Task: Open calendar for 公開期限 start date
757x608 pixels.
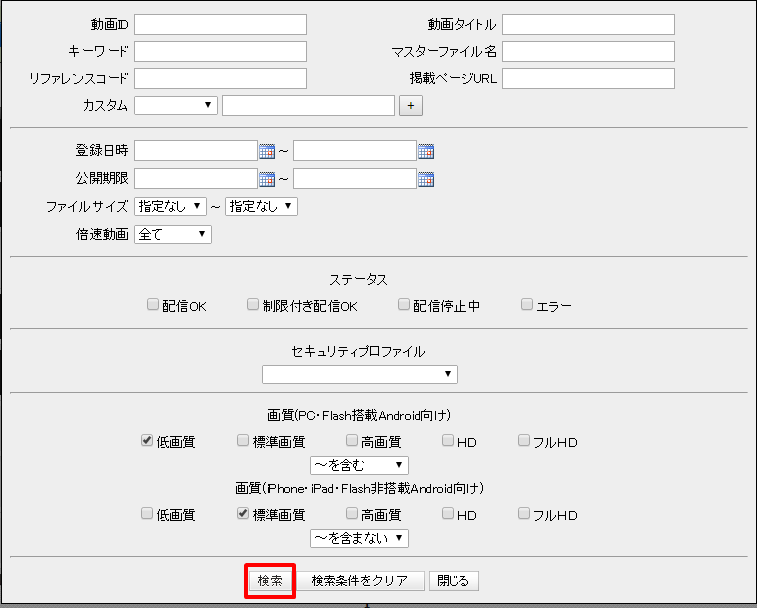Action: (267, 179)
